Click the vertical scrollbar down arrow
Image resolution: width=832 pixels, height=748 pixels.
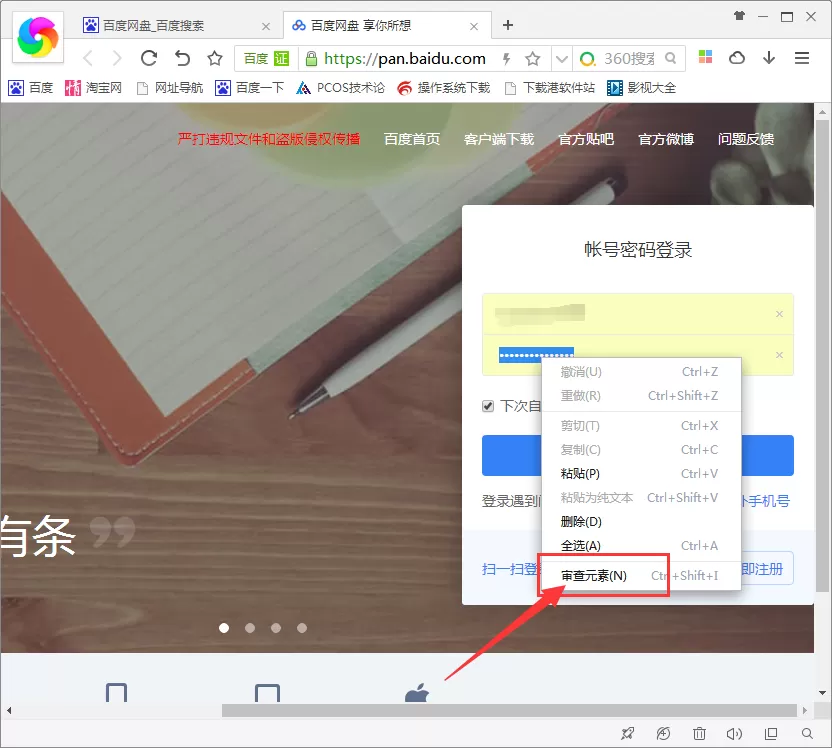tap(822, 693)
